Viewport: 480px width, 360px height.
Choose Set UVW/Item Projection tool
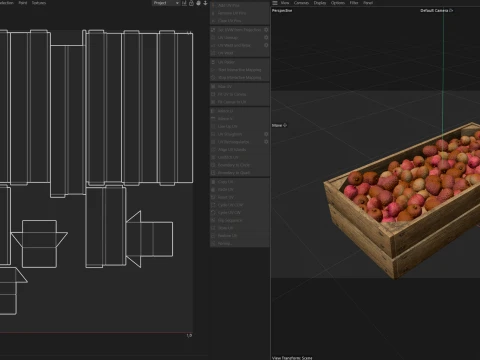point(236,30)
